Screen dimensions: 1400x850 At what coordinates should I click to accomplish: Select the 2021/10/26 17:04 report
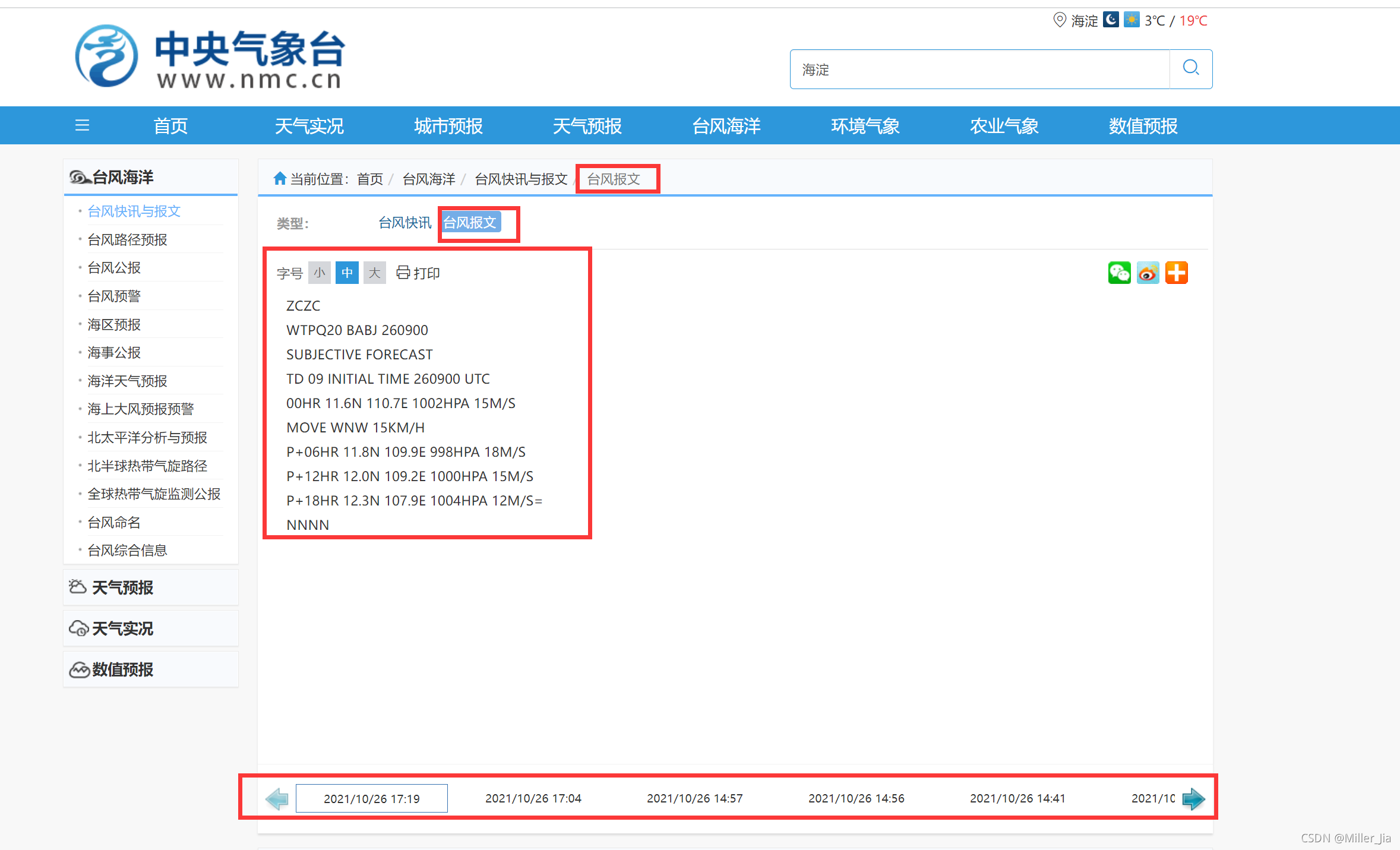click(533, 798)
